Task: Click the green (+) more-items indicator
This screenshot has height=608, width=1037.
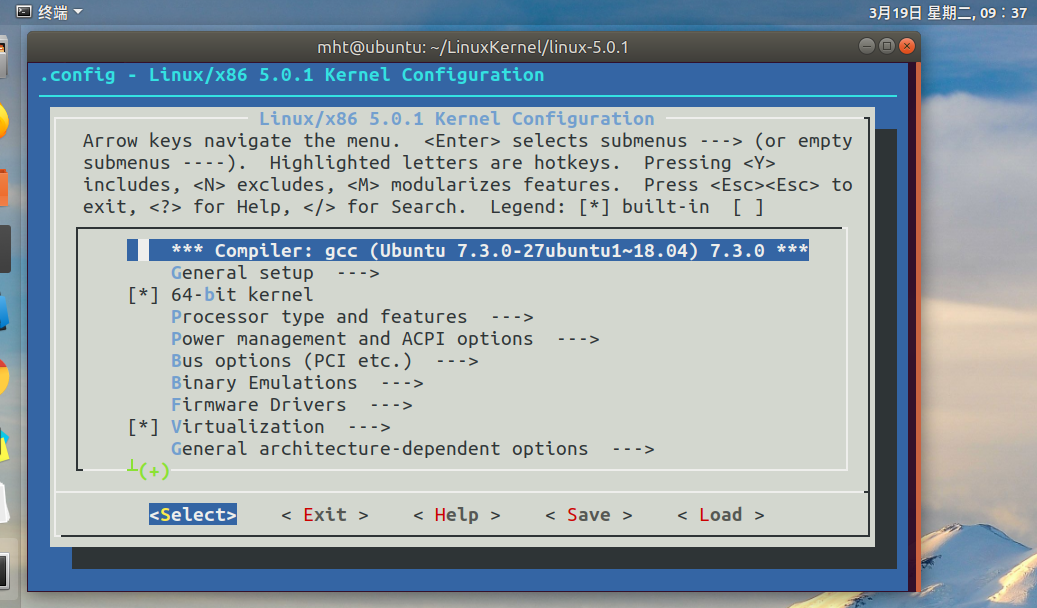Action: (x=153, y=471)
